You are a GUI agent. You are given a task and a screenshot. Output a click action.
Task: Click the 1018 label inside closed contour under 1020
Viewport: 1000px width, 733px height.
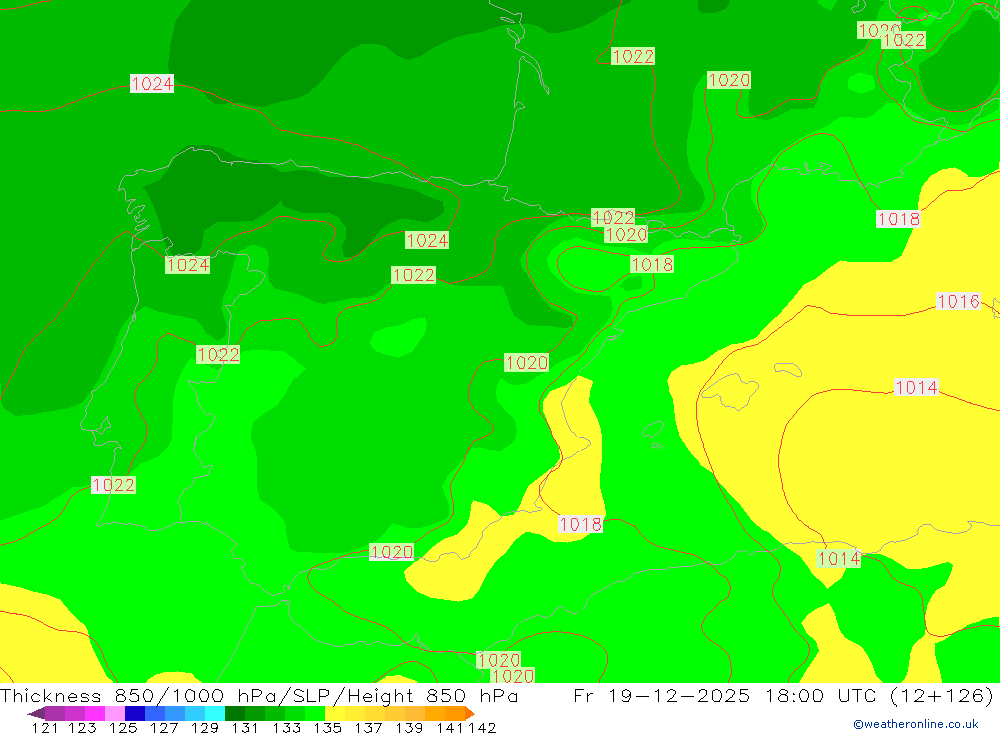pyautogui.click(x=652, y=264)
